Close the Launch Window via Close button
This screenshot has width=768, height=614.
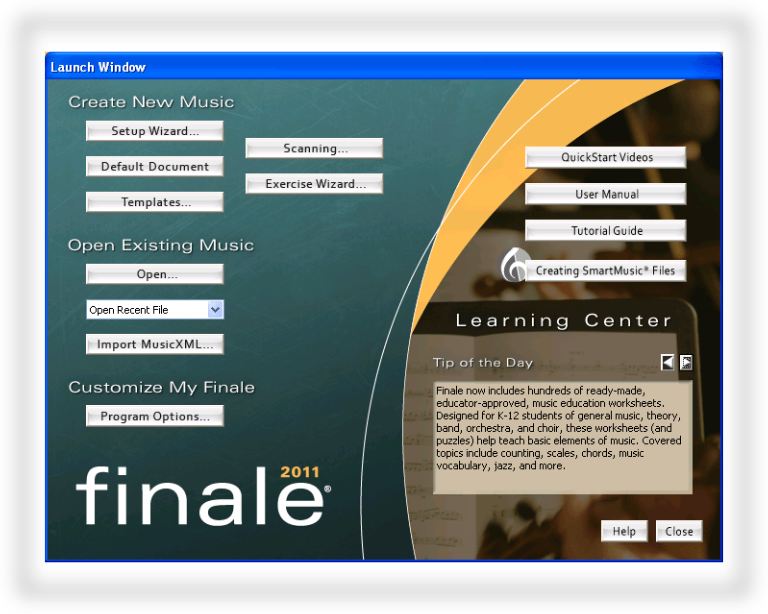pos(679,531)
